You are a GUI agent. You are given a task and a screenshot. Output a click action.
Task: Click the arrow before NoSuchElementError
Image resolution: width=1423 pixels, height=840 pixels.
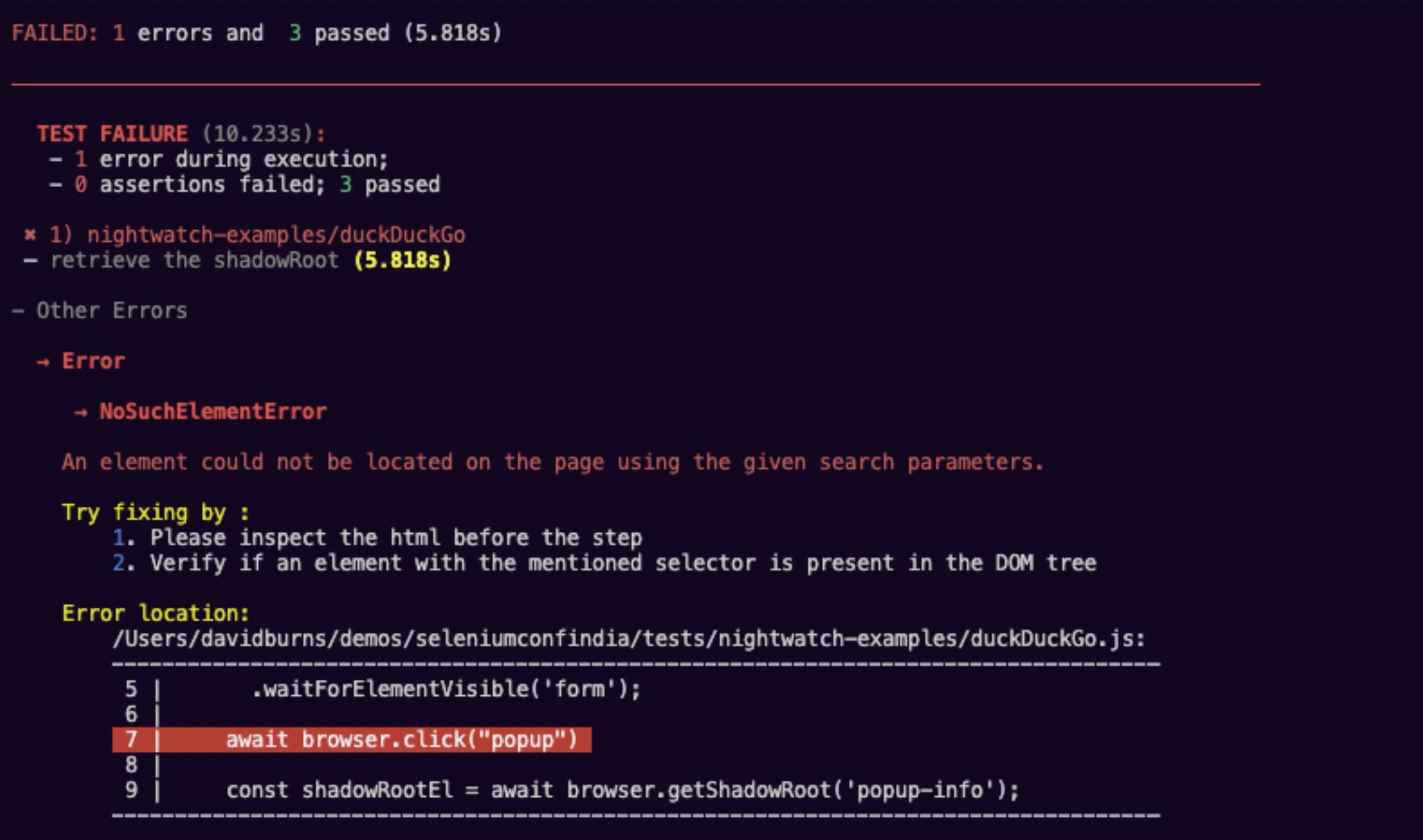(81, 413)
